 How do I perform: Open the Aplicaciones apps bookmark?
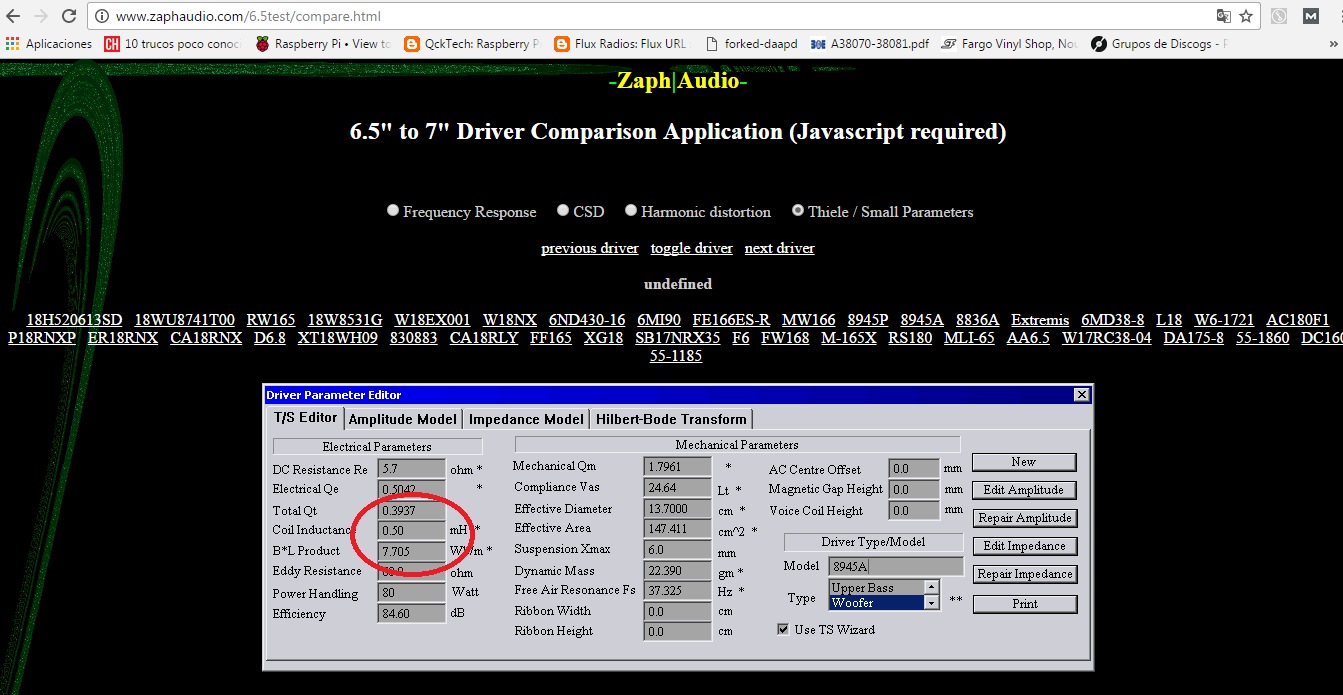point(48,44)
